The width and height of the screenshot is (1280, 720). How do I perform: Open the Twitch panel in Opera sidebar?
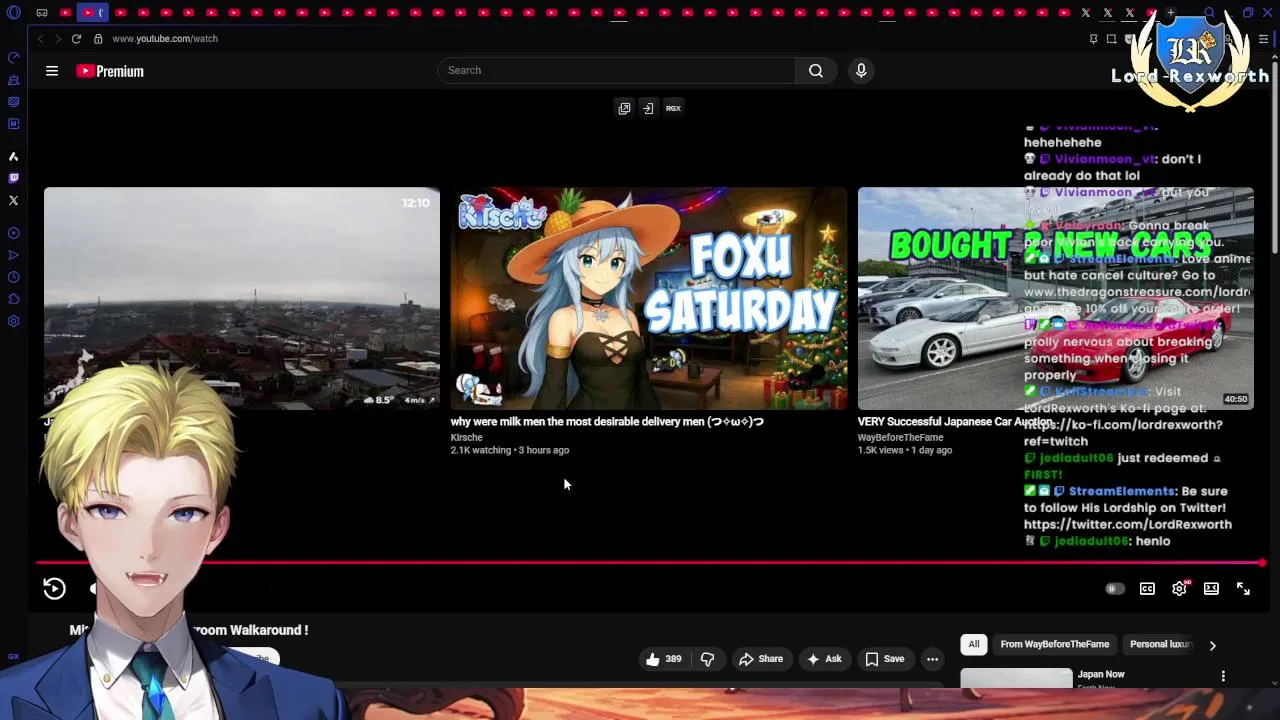[13, 178]
